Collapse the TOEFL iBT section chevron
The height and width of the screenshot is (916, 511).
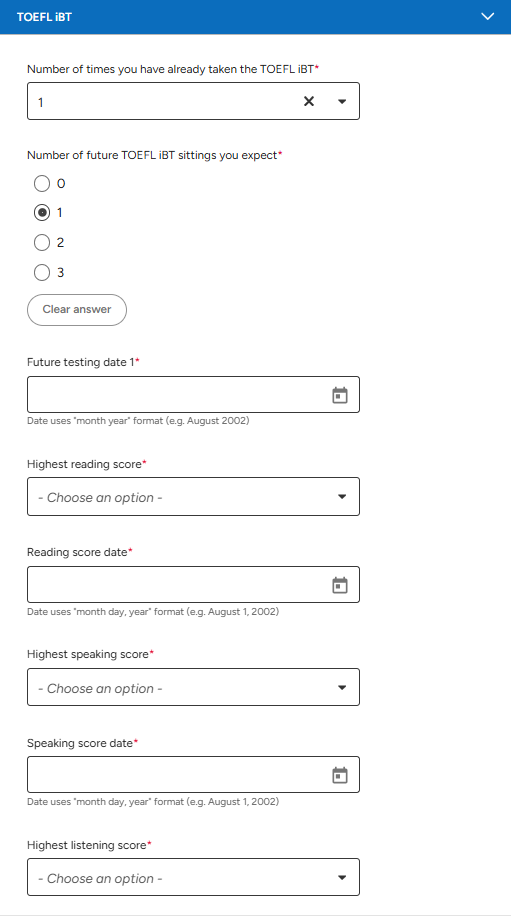(488, 16)
